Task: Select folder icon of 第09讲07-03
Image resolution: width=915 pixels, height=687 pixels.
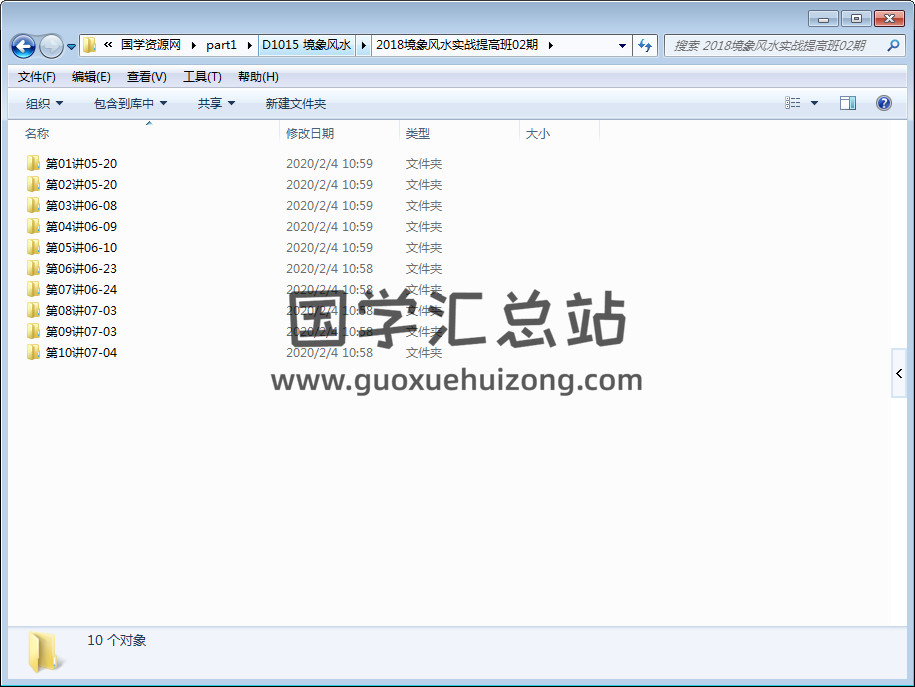Action: point(33,332)
